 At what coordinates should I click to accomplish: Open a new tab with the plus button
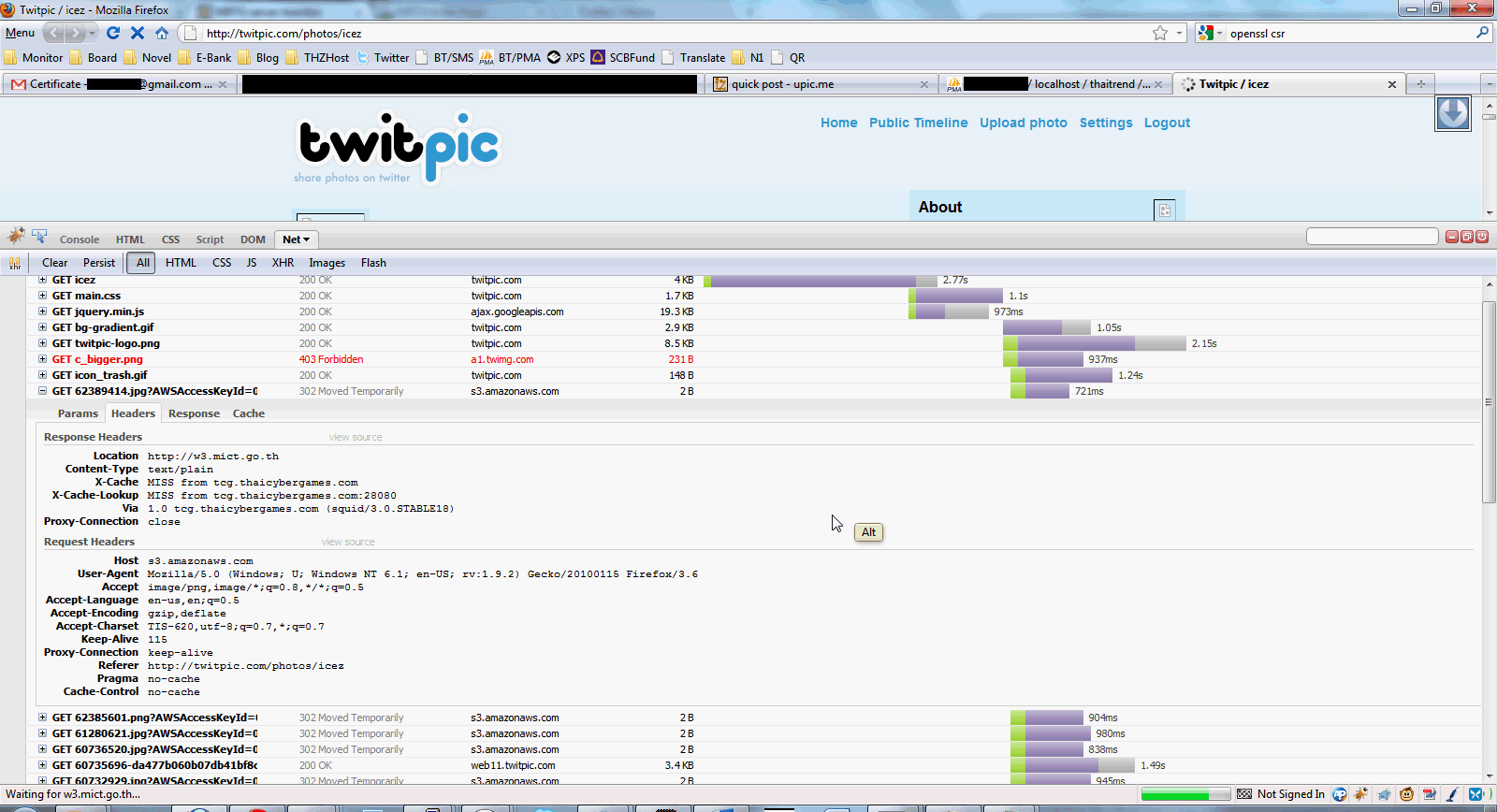(1420, 84)
